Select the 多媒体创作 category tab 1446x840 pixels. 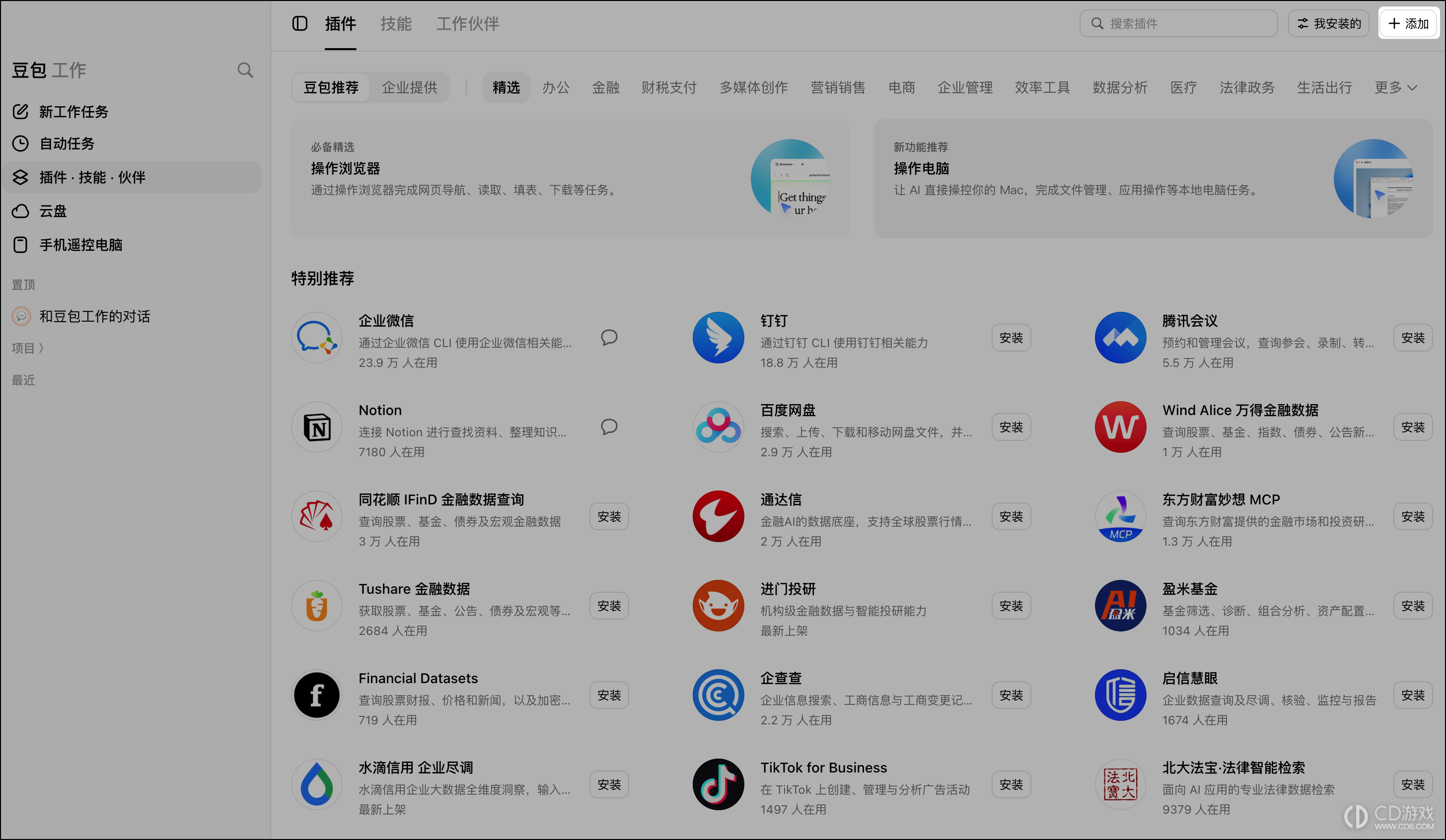753,87
